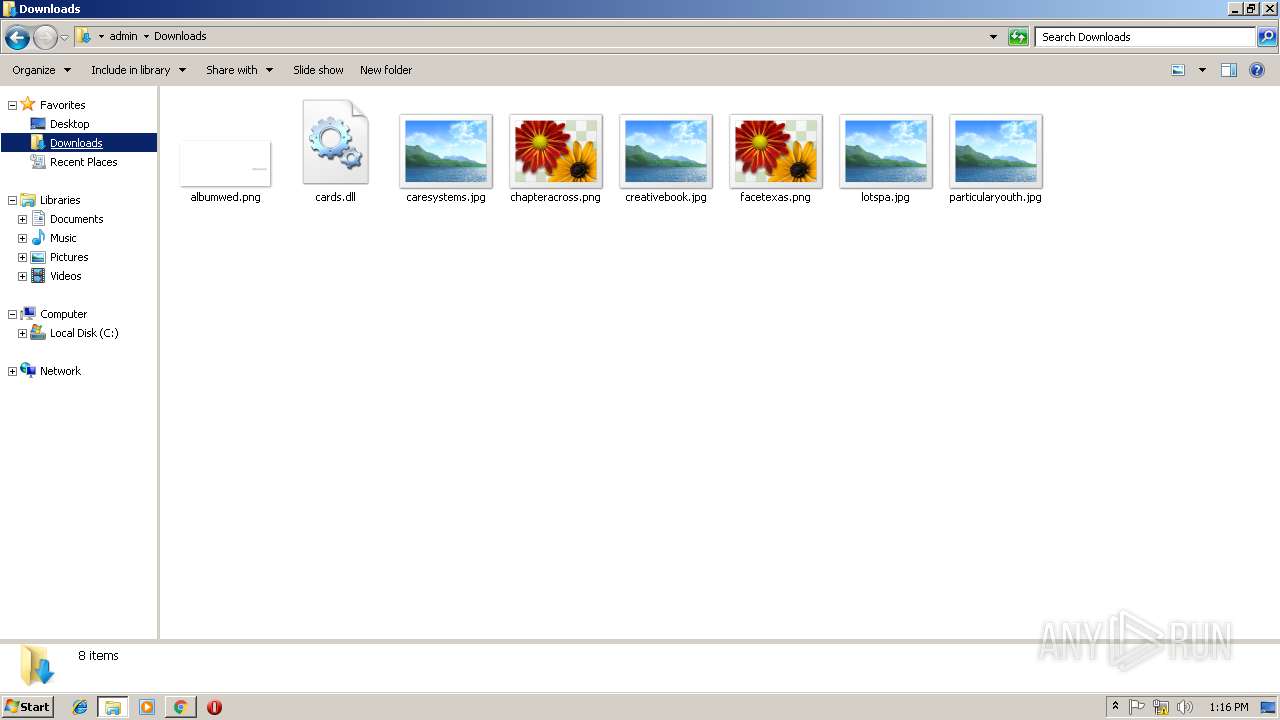
Task: Select Network in navigation pane
Action: (51, 371)
